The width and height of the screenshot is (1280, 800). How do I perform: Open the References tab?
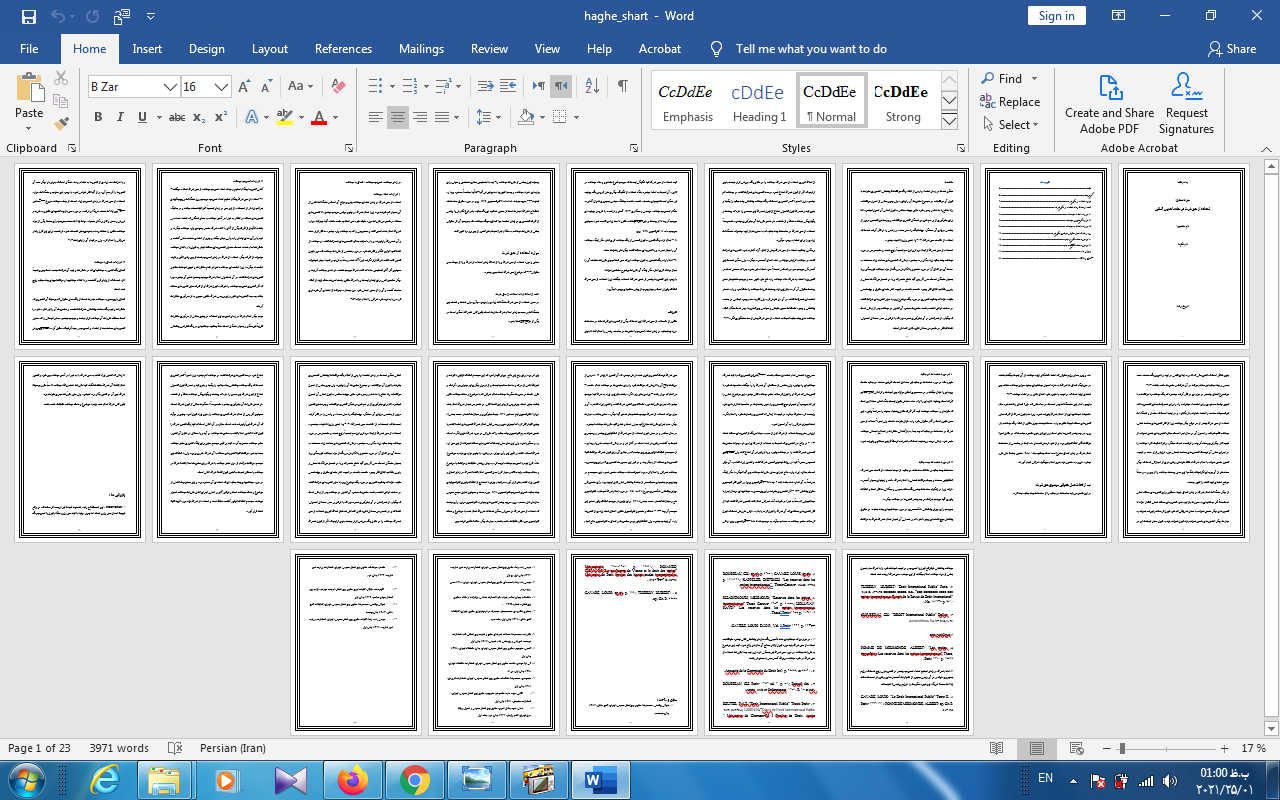coord(343,49)
